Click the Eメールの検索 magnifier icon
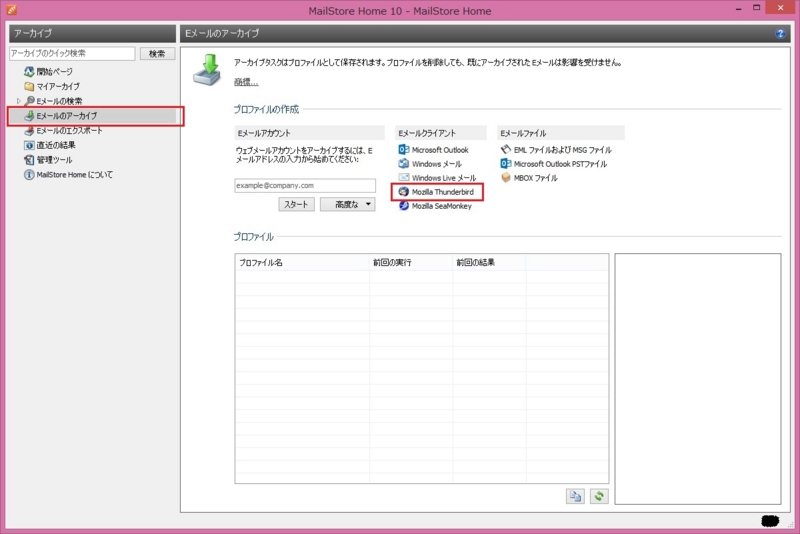Viewport: 800px width, 534px height. pos(30,100)
